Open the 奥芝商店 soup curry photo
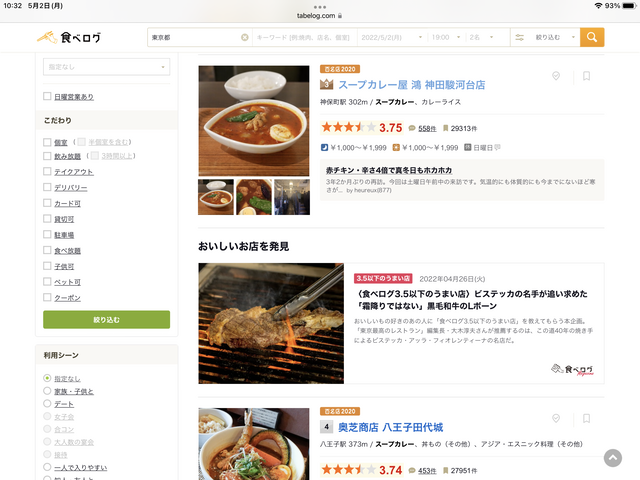The width and height of the screenshot is (640, 480). point(254,444)
